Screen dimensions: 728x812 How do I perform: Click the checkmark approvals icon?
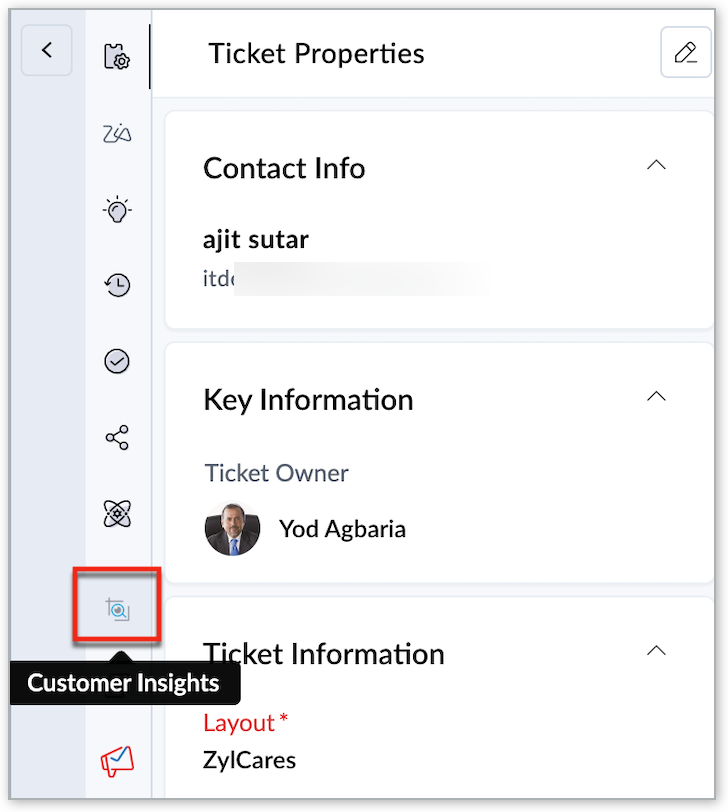(118, 361)
